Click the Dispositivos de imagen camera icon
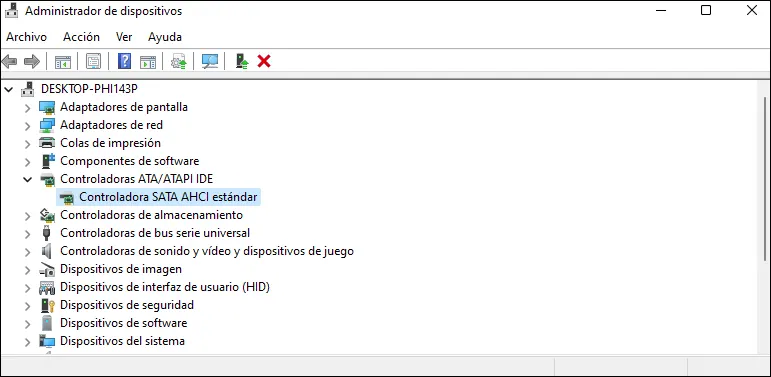 click(x=47, y=269)
